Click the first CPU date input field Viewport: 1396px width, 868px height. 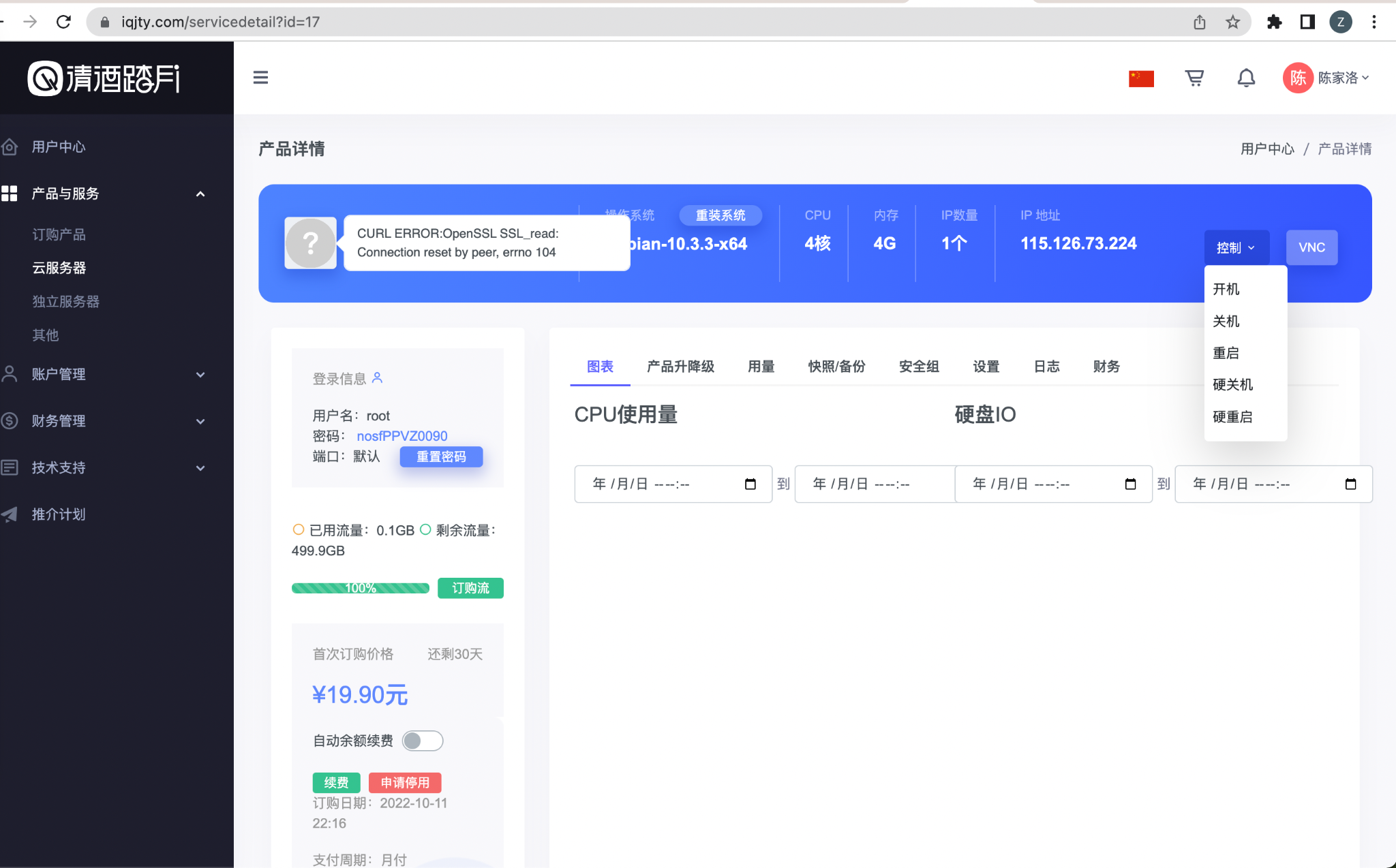pos(672,484)
